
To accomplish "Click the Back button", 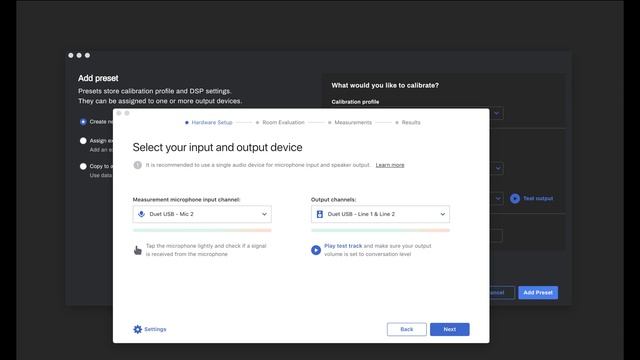I will pos(407,329).
